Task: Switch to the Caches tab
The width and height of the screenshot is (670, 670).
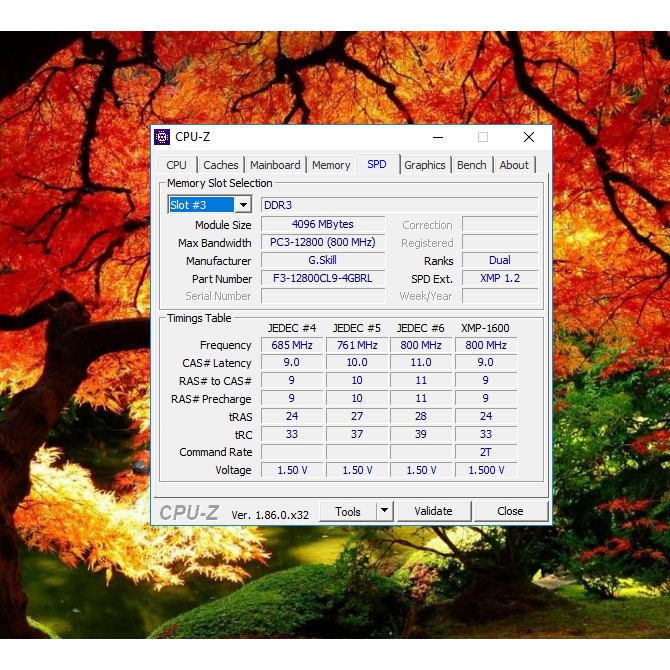Action: [x=221, y=165]
